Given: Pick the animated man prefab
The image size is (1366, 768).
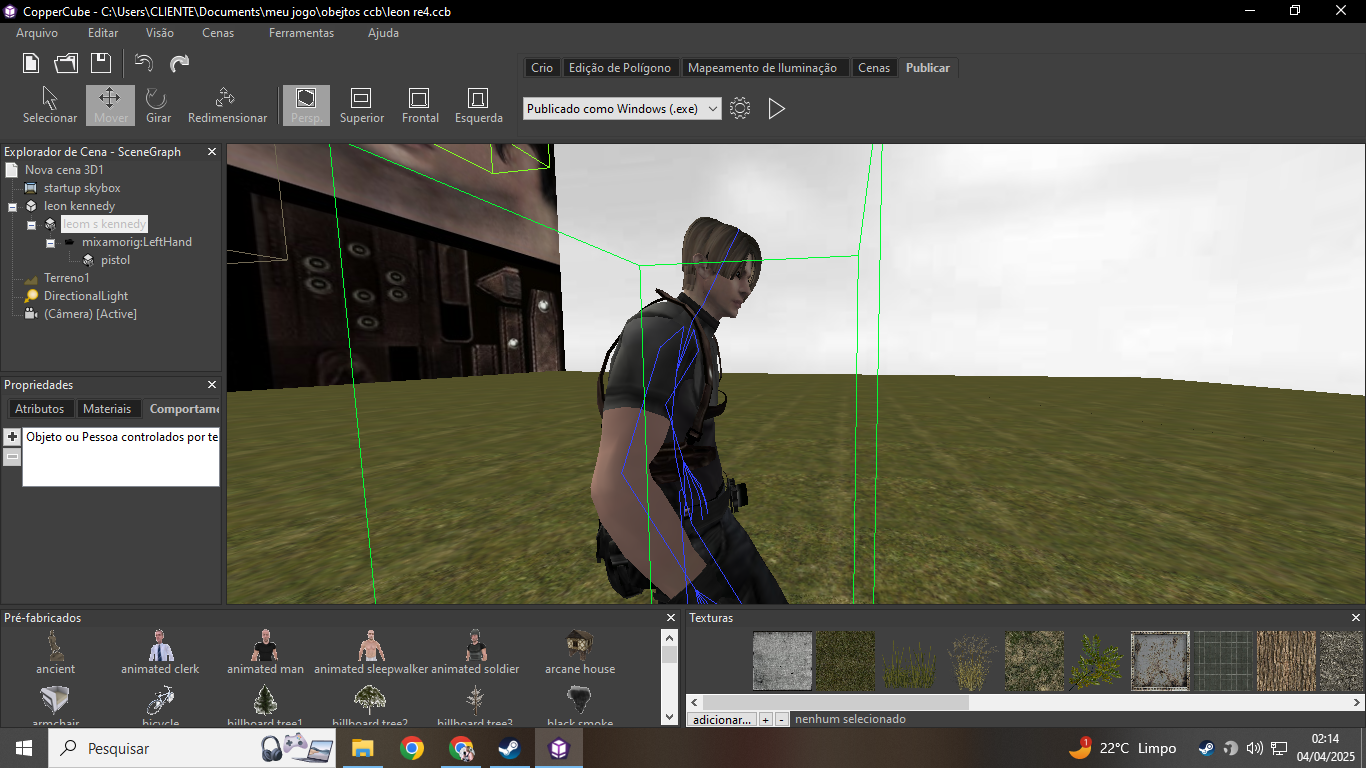Looking at the screenshot, I should click(265, 652).
